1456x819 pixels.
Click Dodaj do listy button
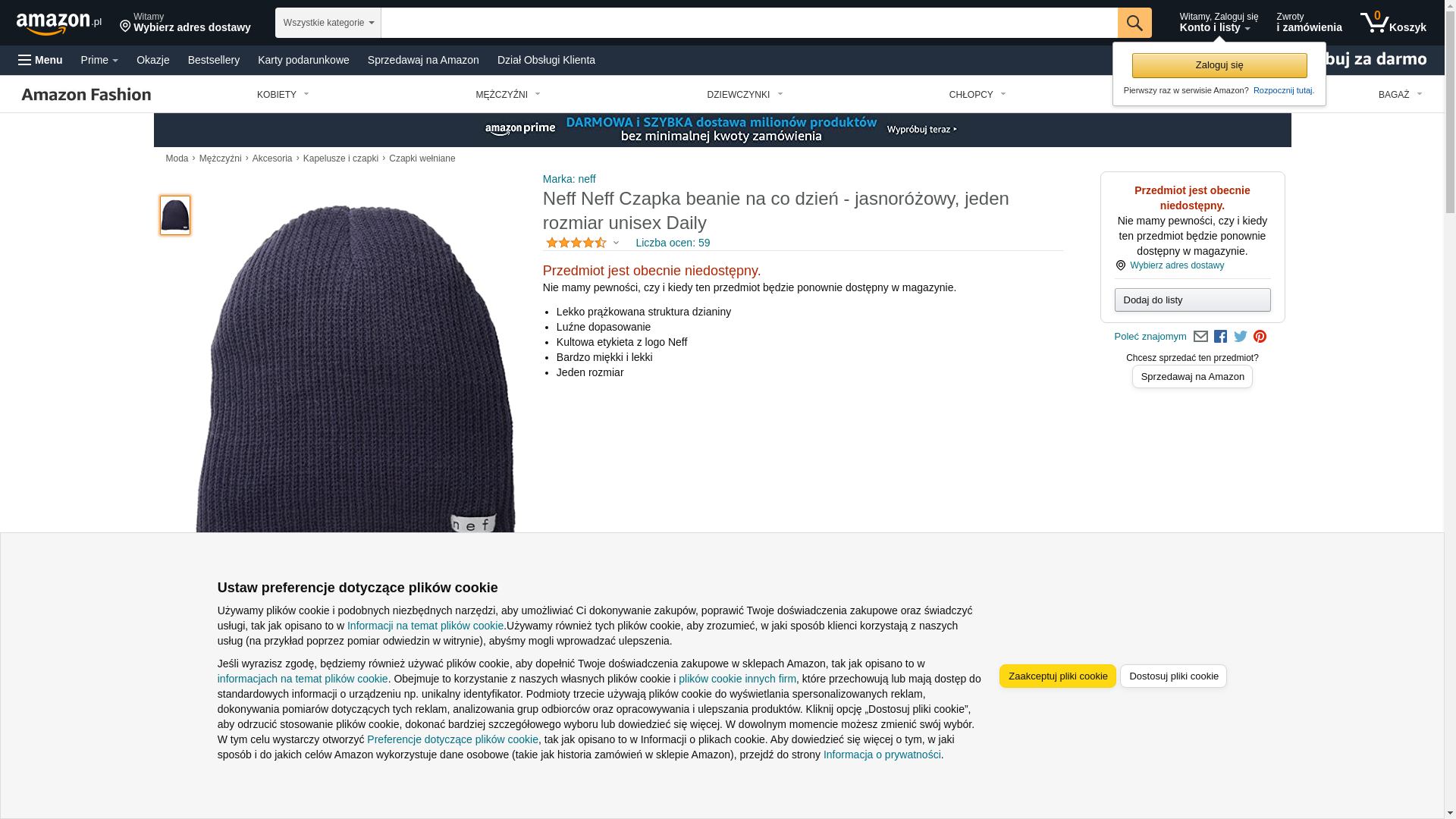tap(1192, 300)
